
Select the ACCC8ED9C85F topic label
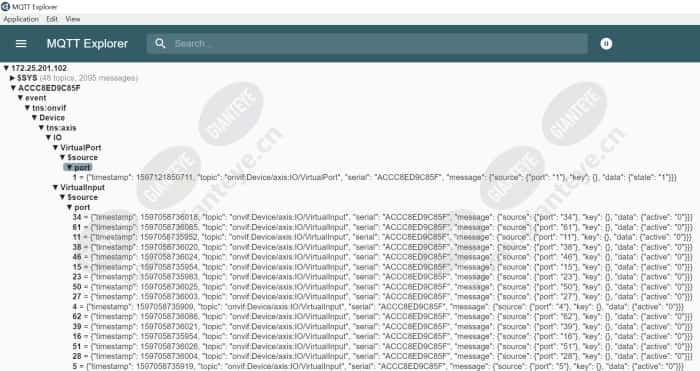coord(49,88)
